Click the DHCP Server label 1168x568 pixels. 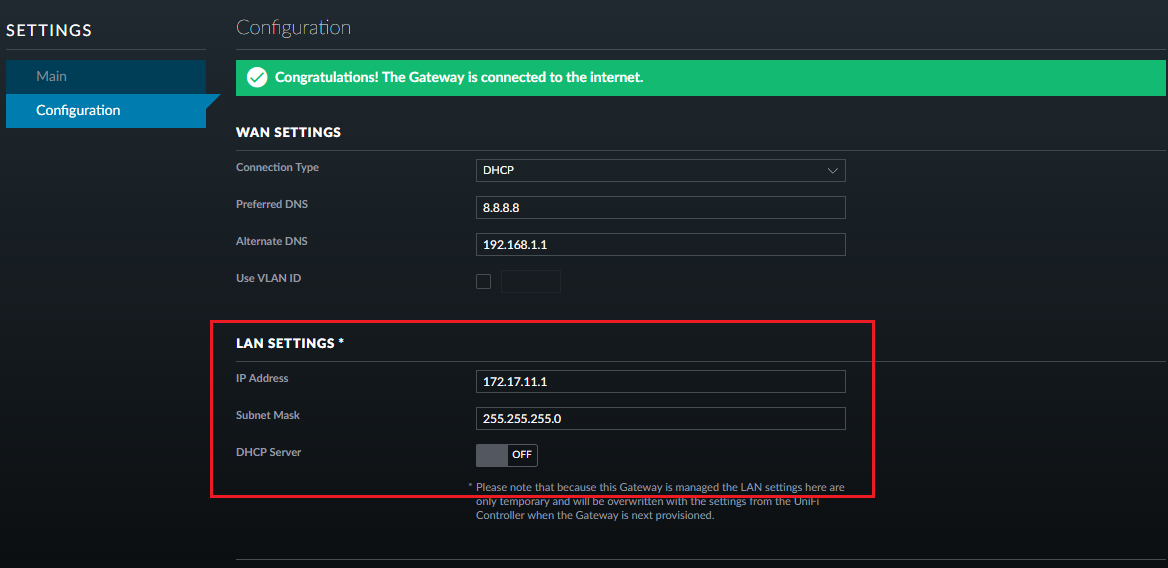268,452
